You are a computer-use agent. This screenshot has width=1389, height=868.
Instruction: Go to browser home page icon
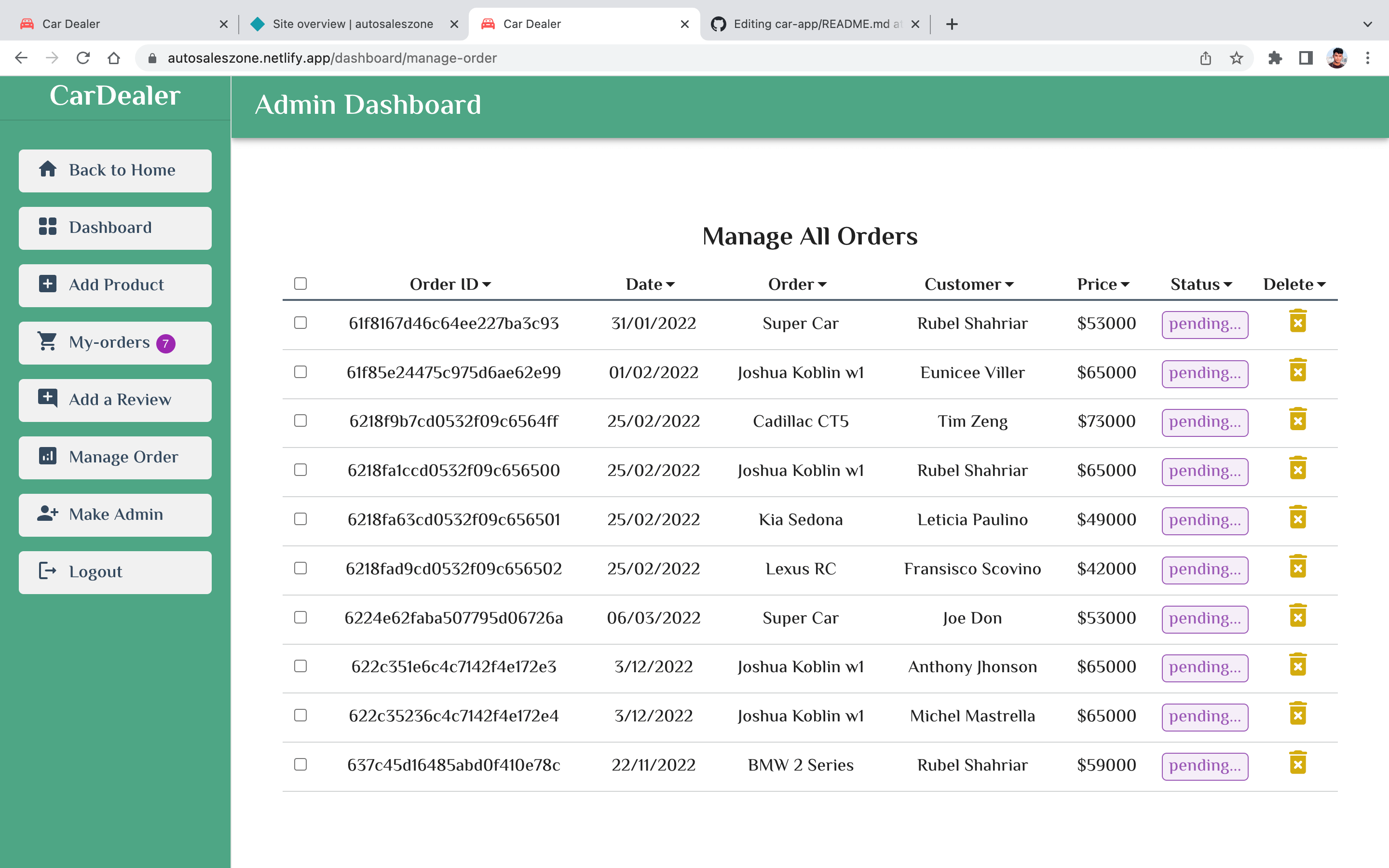click(x=114, y=58)
